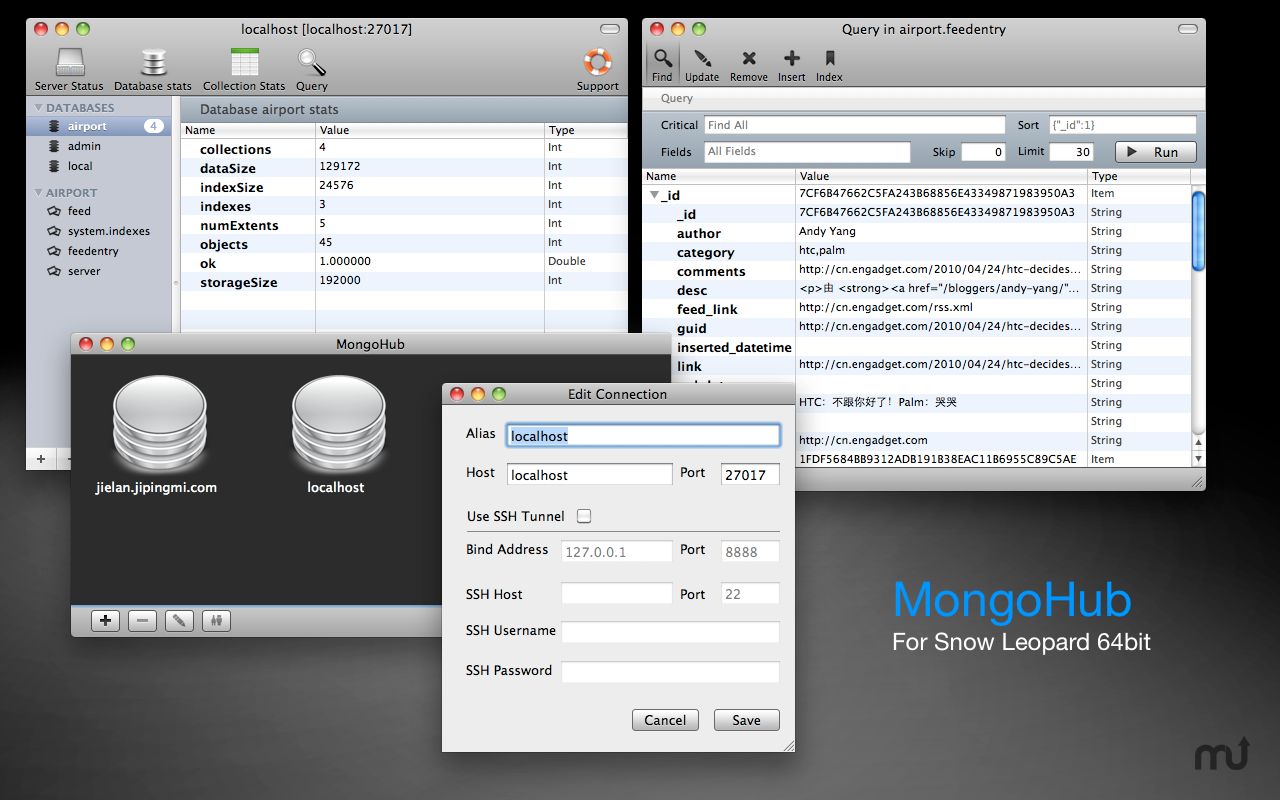This screenshot has height=800, width=1280.
Task: Select the numExtents stats row
Action: pyautogui.click(x=404, y=224)
